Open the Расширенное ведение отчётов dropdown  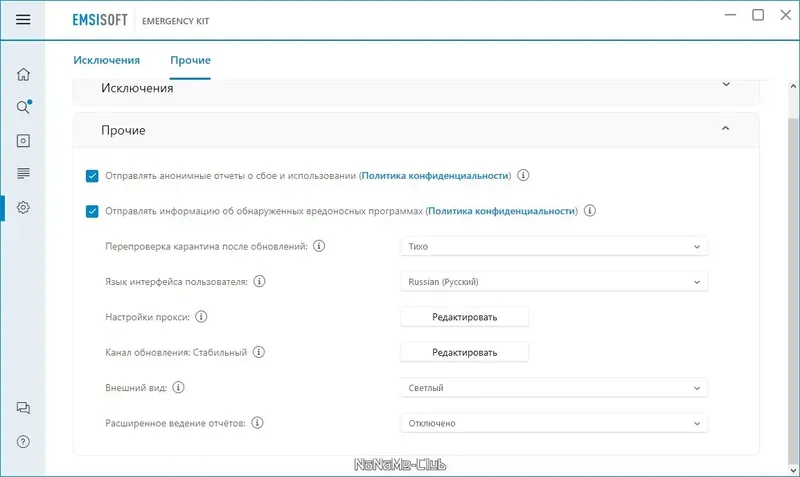tap(553, 423)
